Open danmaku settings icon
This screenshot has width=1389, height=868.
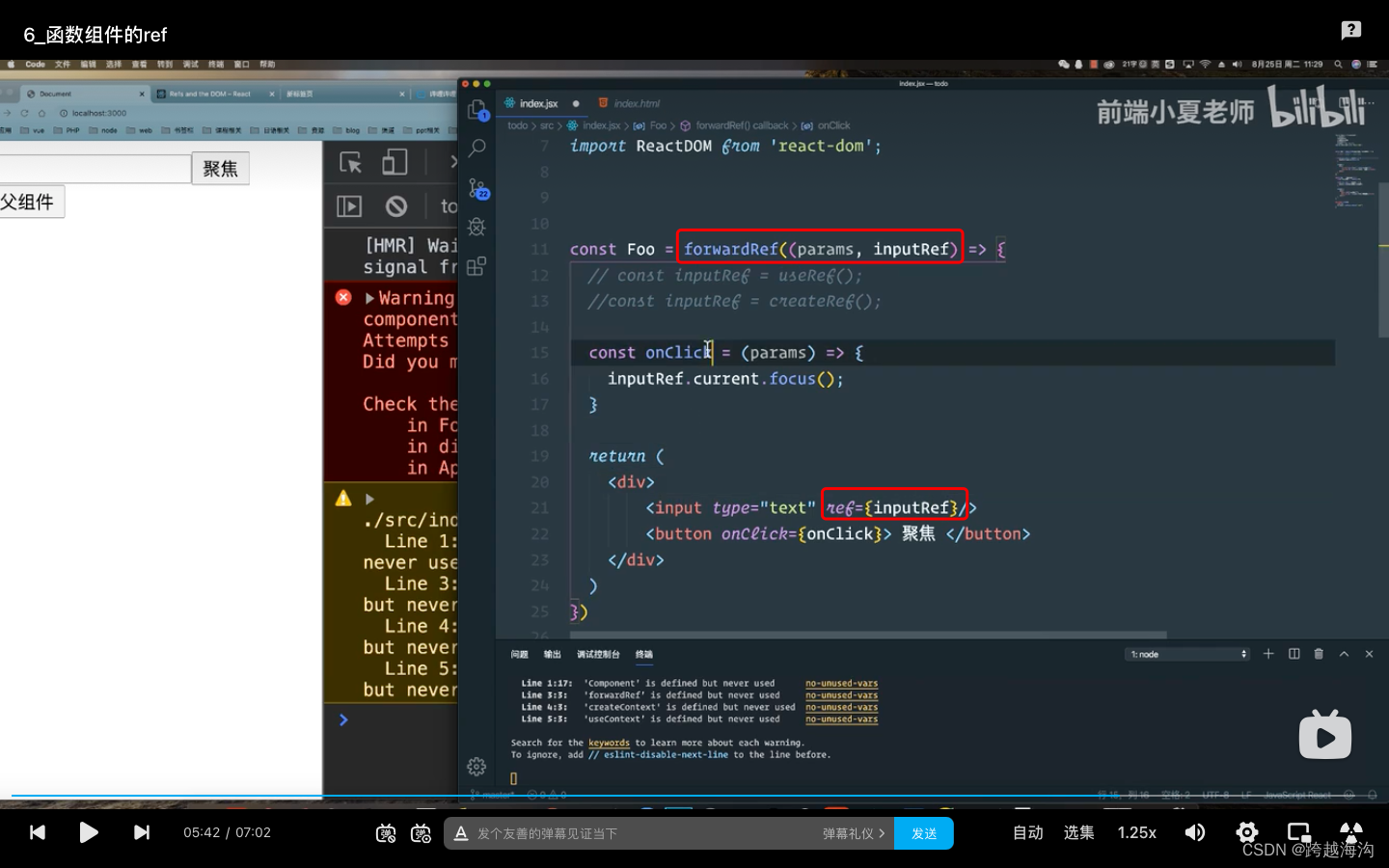tap(421, 833)
